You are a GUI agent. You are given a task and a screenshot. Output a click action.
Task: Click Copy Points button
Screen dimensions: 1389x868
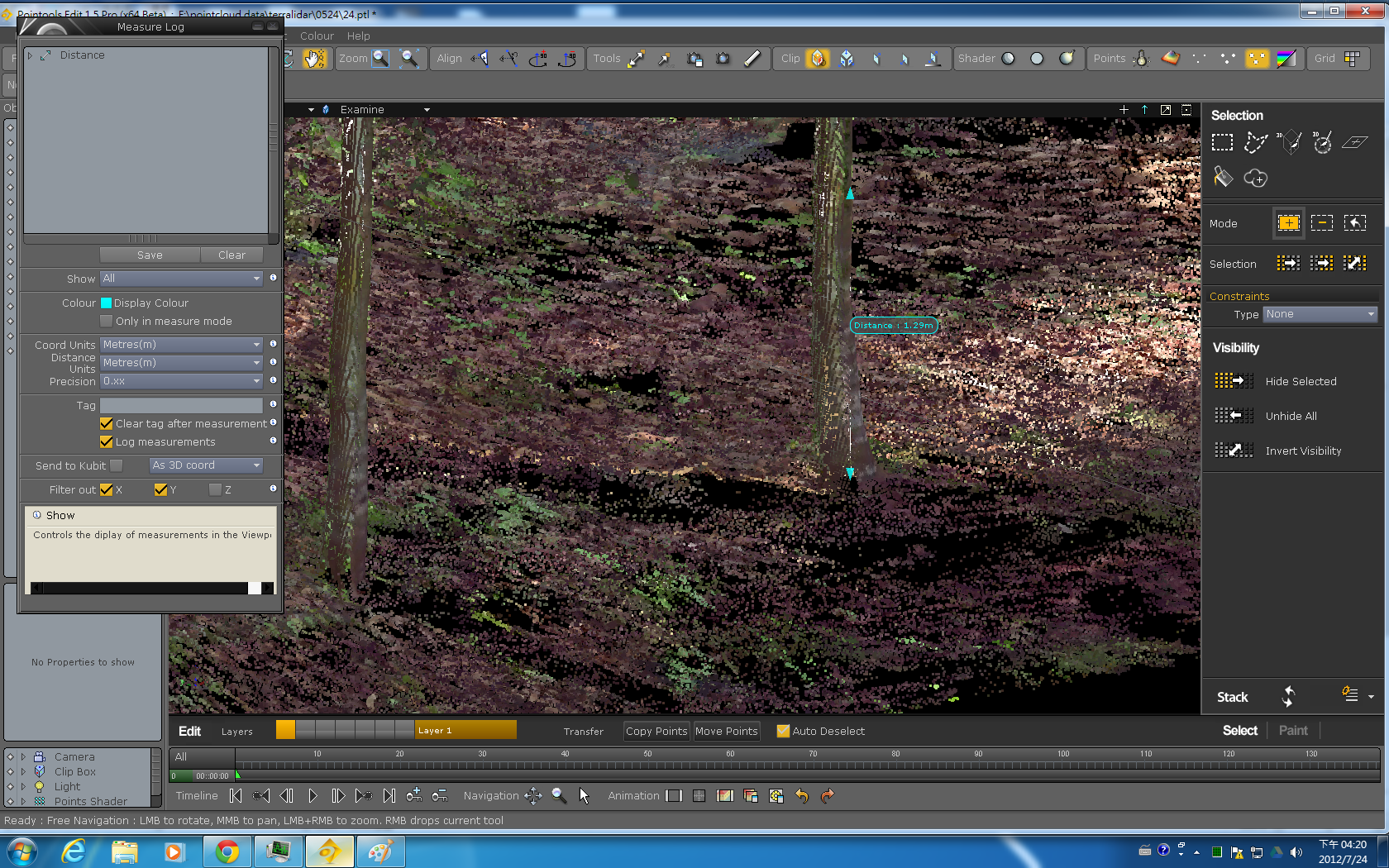(656, 731)
